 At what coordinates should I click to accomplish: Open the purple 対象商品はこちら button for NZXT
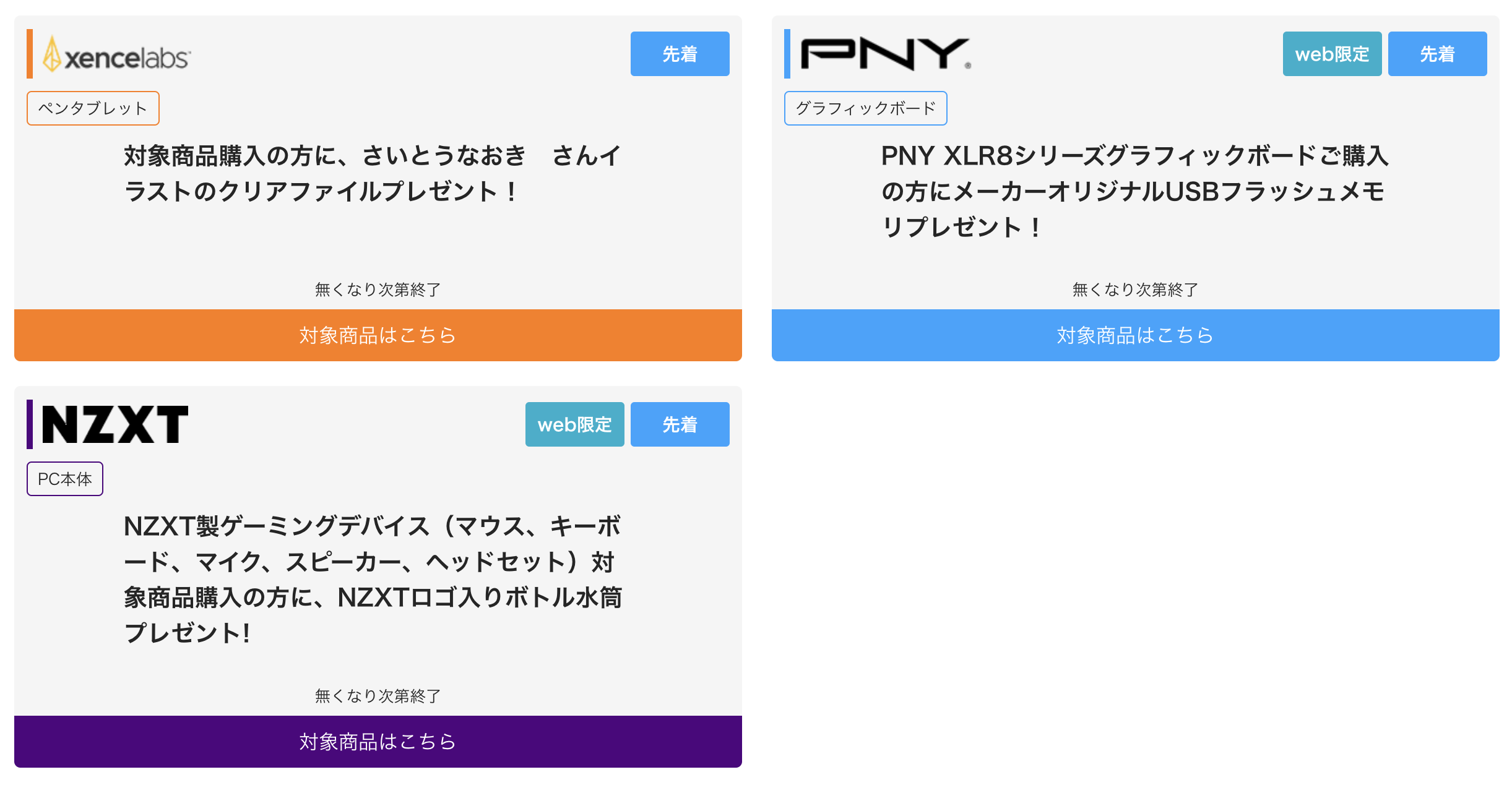point(378,742)
